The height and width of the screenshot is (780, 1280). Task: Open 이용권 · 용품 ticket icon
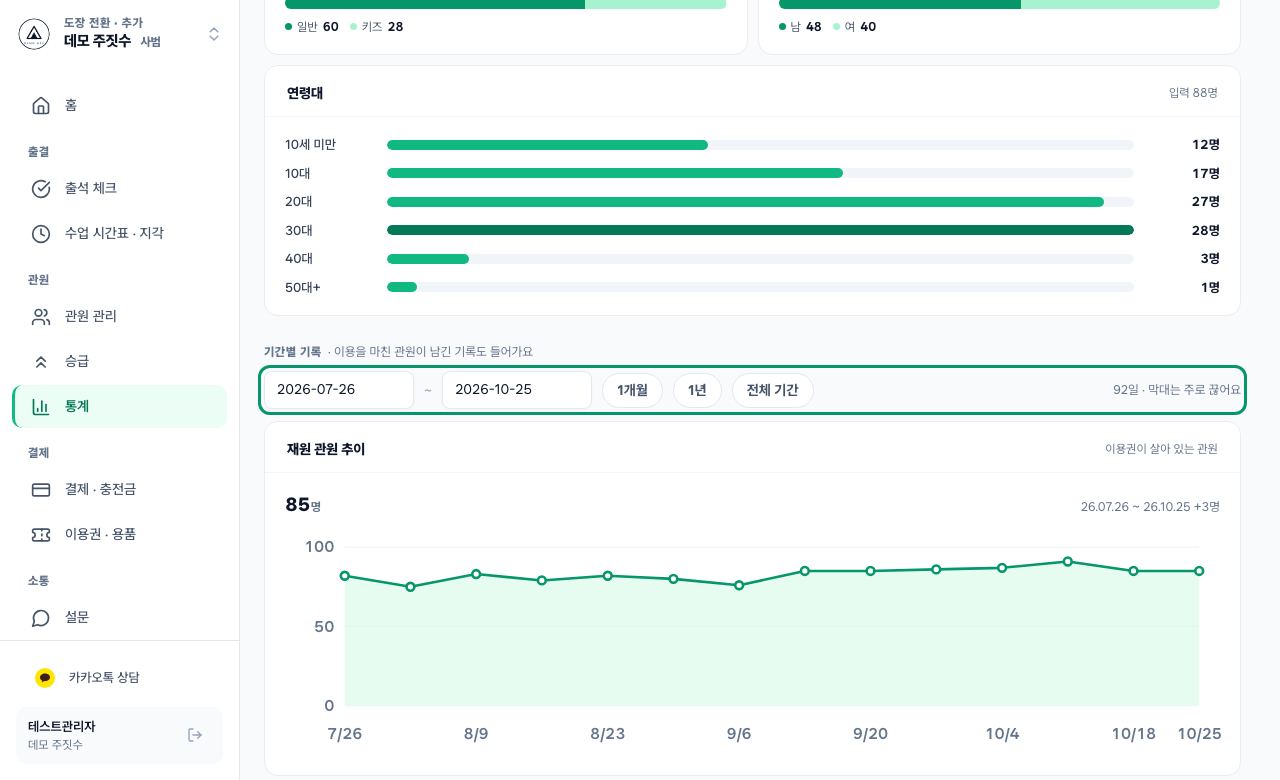[41, 535]
